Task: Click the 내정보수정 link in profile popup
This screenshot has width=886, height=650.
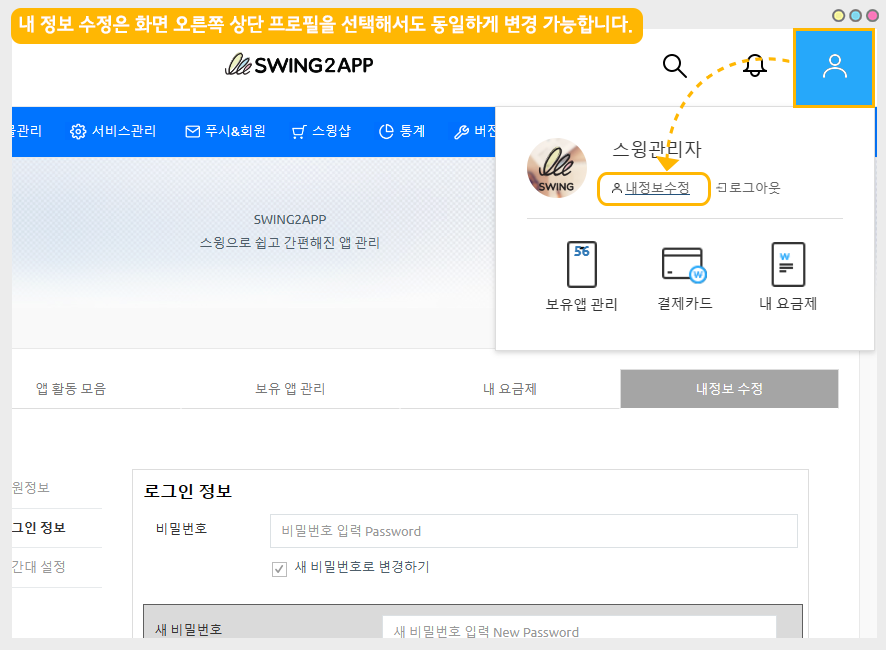Action: click(x=654, y=188)
